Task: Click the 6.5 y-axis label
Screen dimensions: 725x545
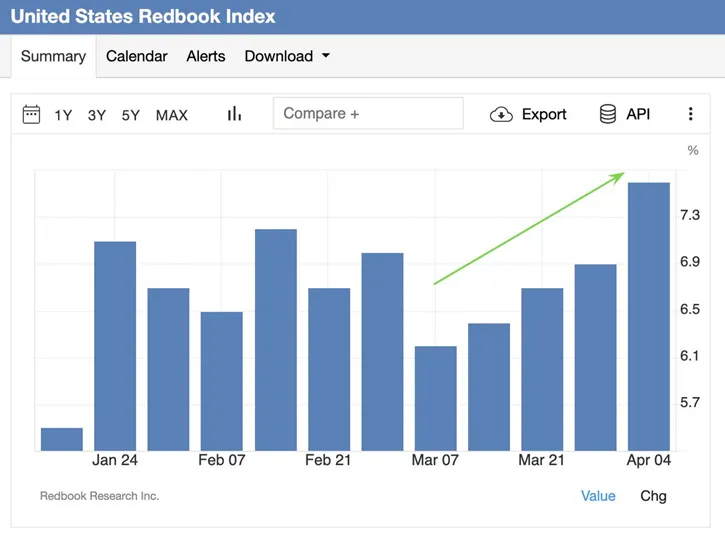Action: pyautogui.click(x=690, y=309)
